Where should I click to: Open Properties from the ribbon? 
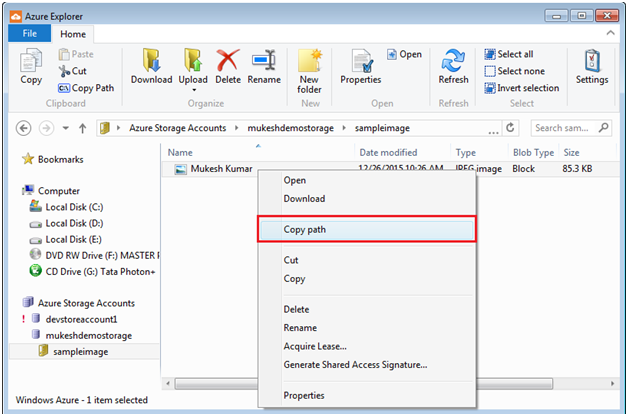click(x=360, y=66)
